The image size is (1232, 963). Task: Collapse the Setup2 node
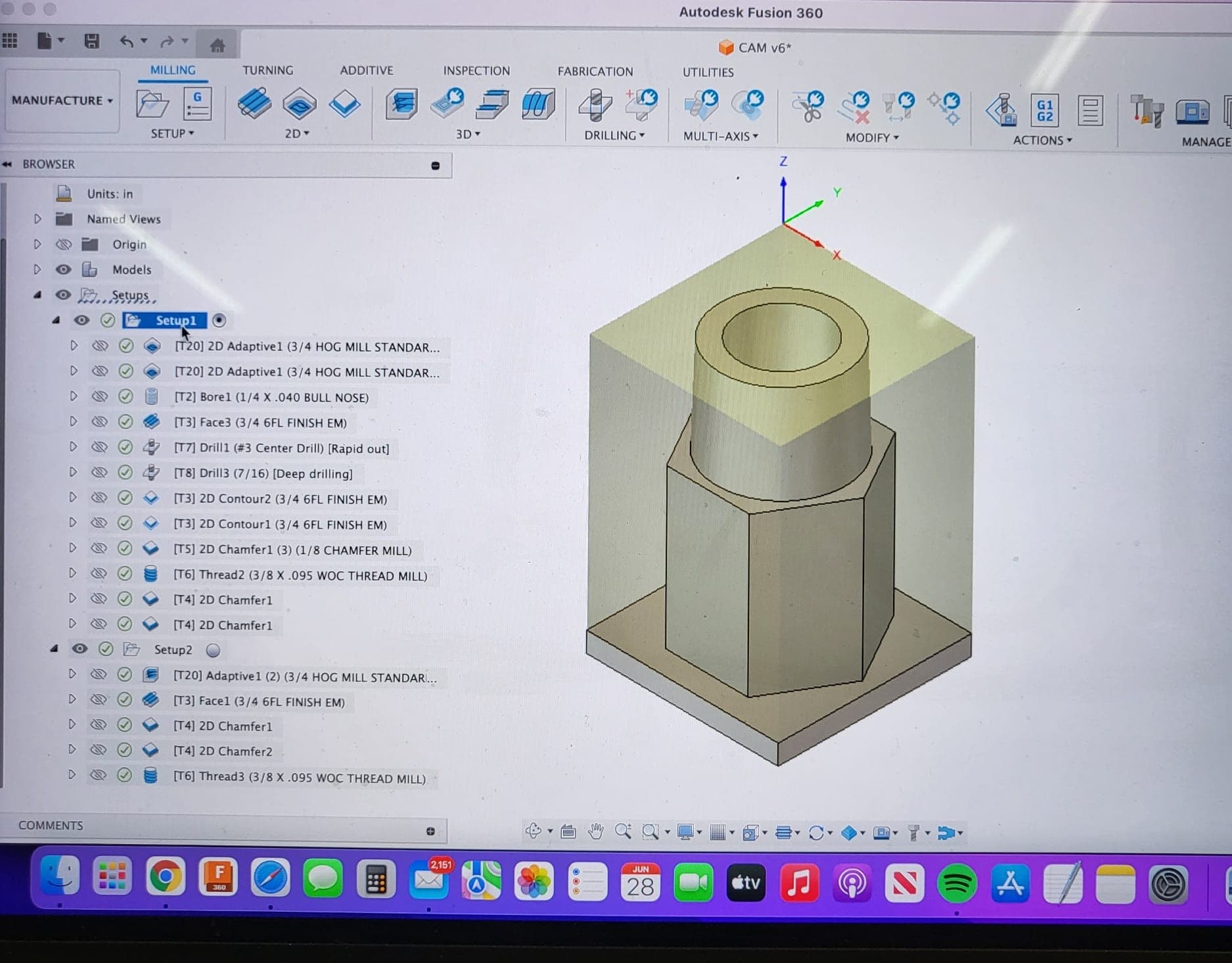pyautogui.click(x=55, y=648)
